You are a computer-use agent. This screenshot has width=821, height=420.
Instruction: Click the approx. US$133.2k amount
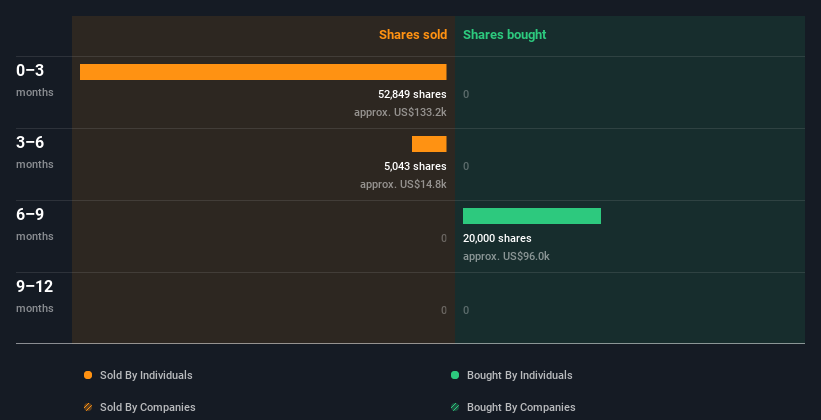tap(400, 112)
